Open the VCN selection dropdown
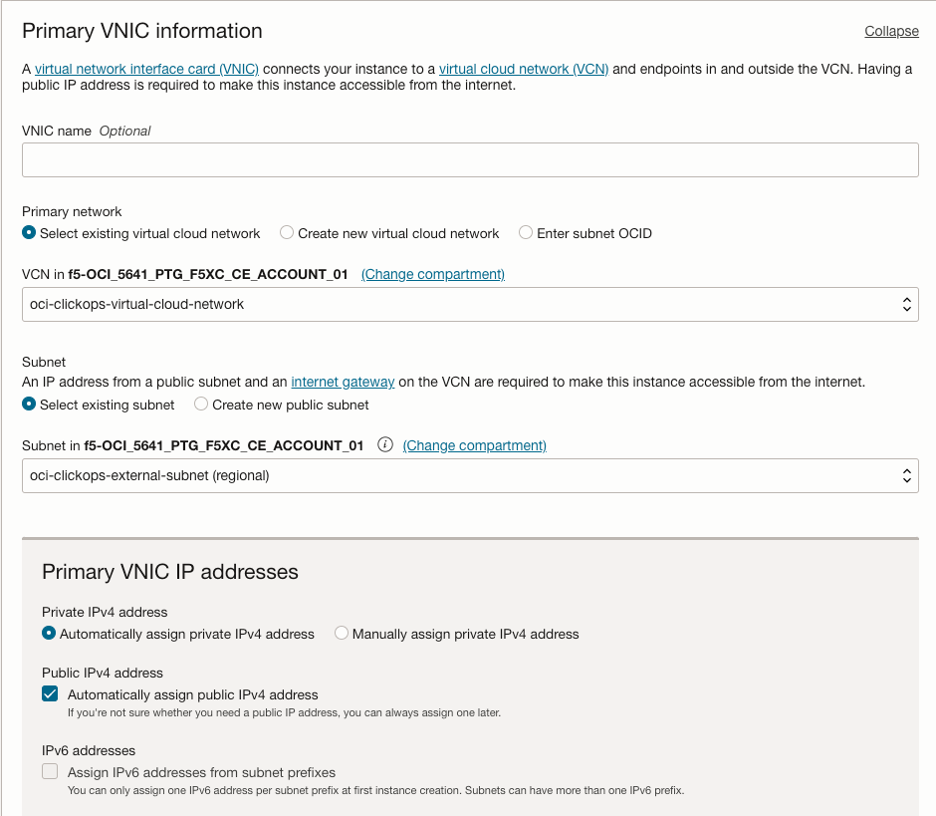The height and width of the screenshot is (816, 936). [x=470, y=304]
